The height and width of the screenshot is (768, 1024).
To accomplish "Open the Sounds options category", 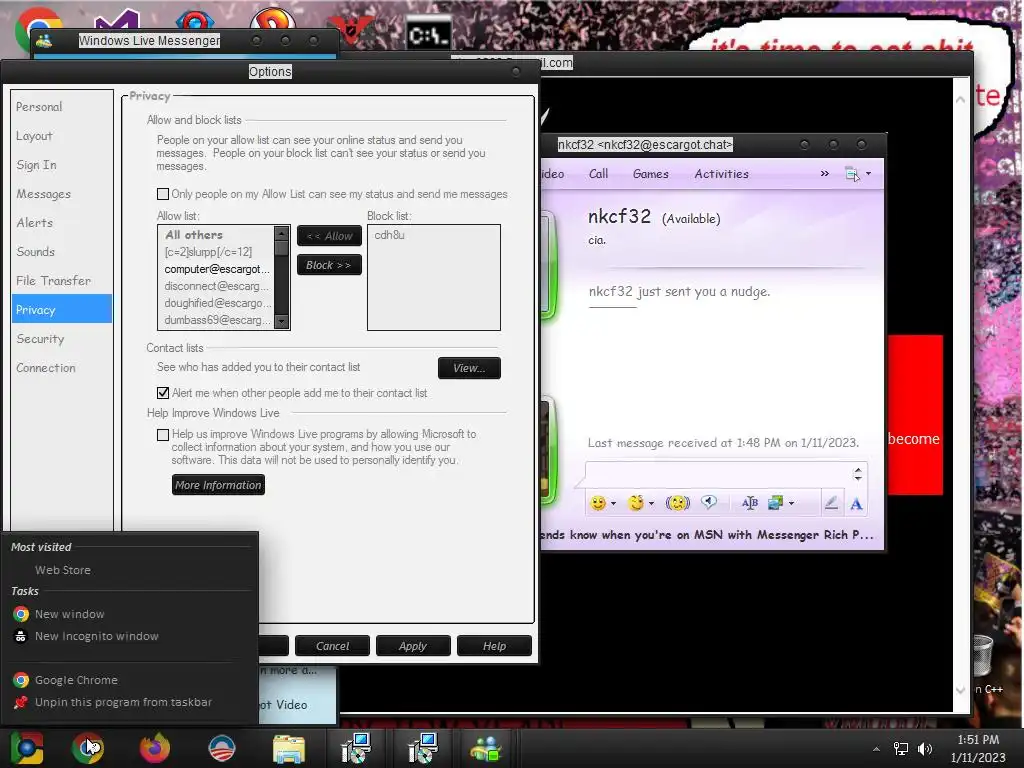I will (61, 251).
